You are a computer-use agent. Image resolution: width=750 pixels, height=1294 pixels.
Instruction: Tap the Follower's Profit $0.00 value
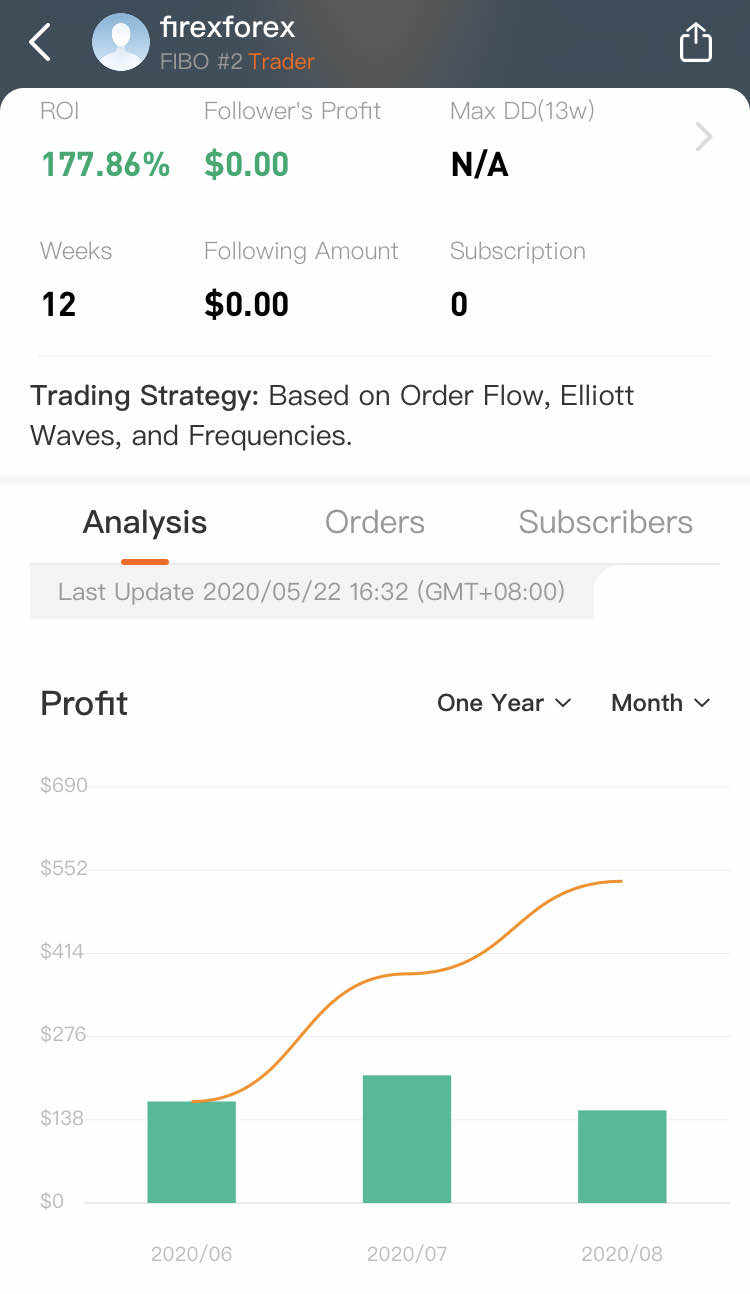[246, 164]
